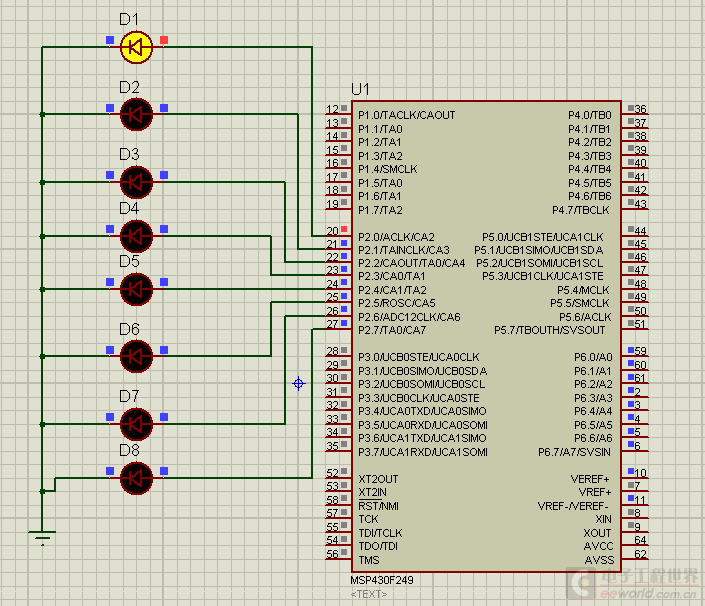Click pin label P2.0/ACLK/CA2

pos(396,237)
